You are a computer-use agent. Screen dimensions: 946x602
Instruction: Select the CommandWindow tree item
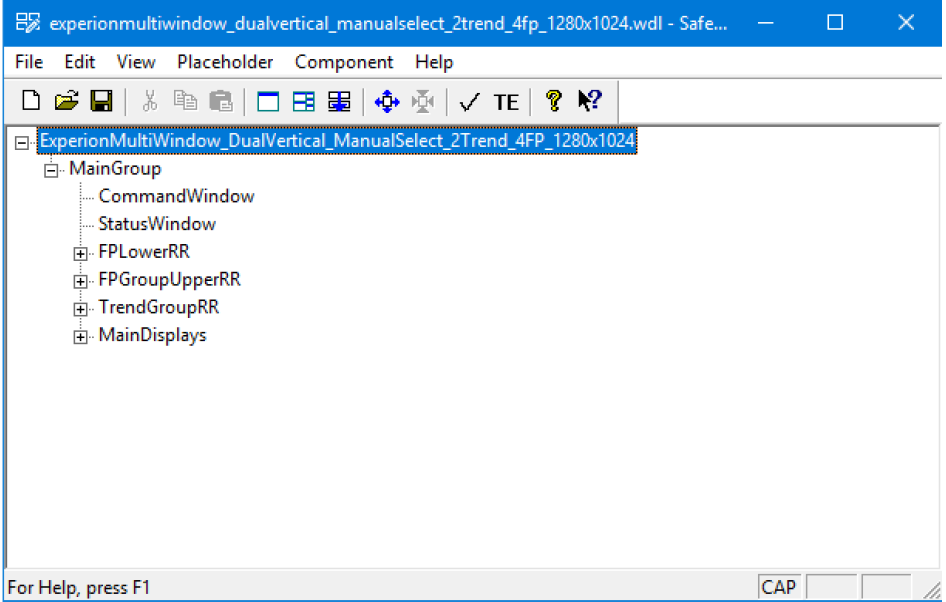tap(175, 196)
